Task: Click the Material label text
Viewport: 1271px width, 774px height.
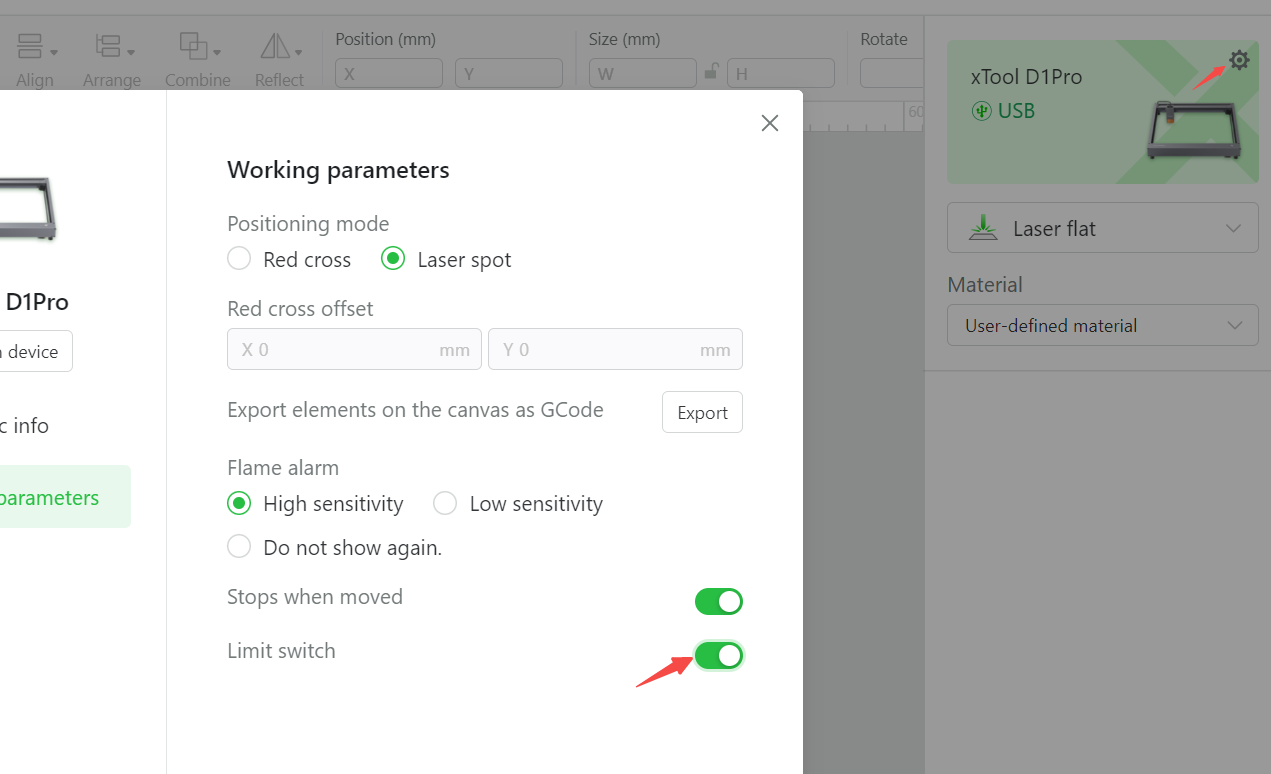Action: point(985,285)
